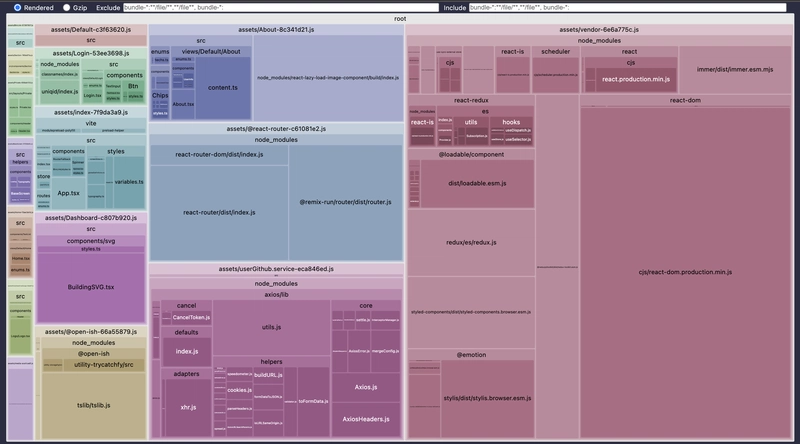Select the redux/es/redux.js block
The image size is (800, 444).
471,243
